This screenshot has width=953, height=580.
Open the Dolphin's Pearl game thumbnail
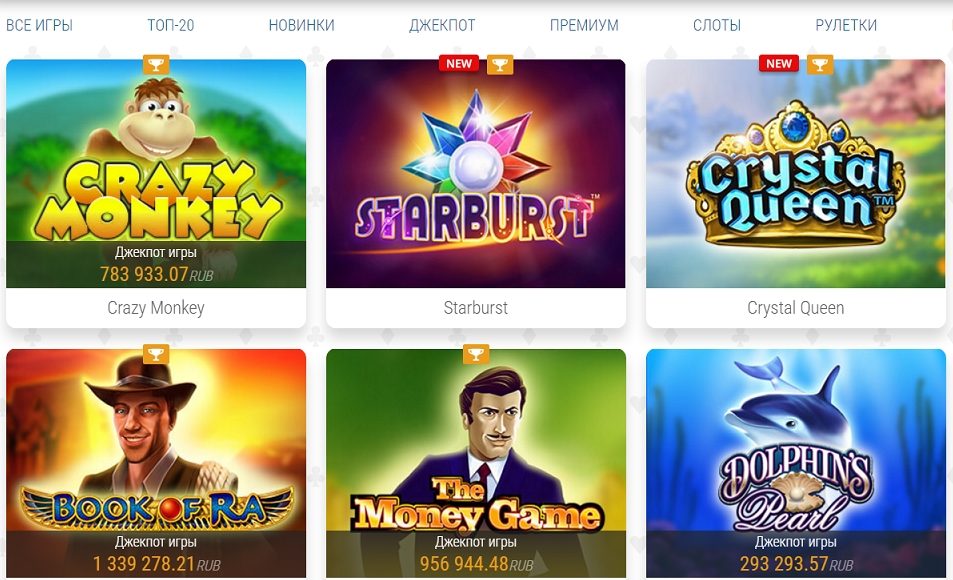click(x=796, y=463)
